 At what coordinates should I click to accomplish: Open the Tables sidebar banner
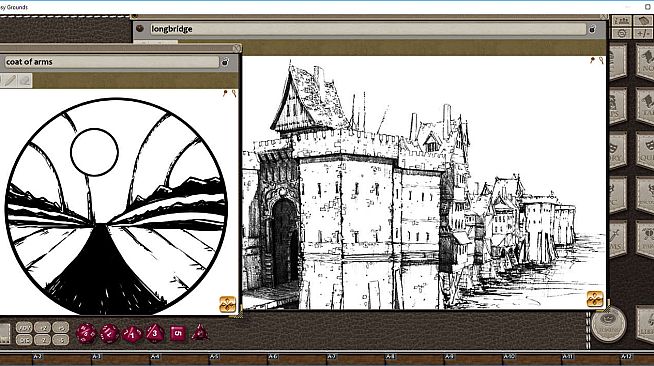(x=645, y=106)
